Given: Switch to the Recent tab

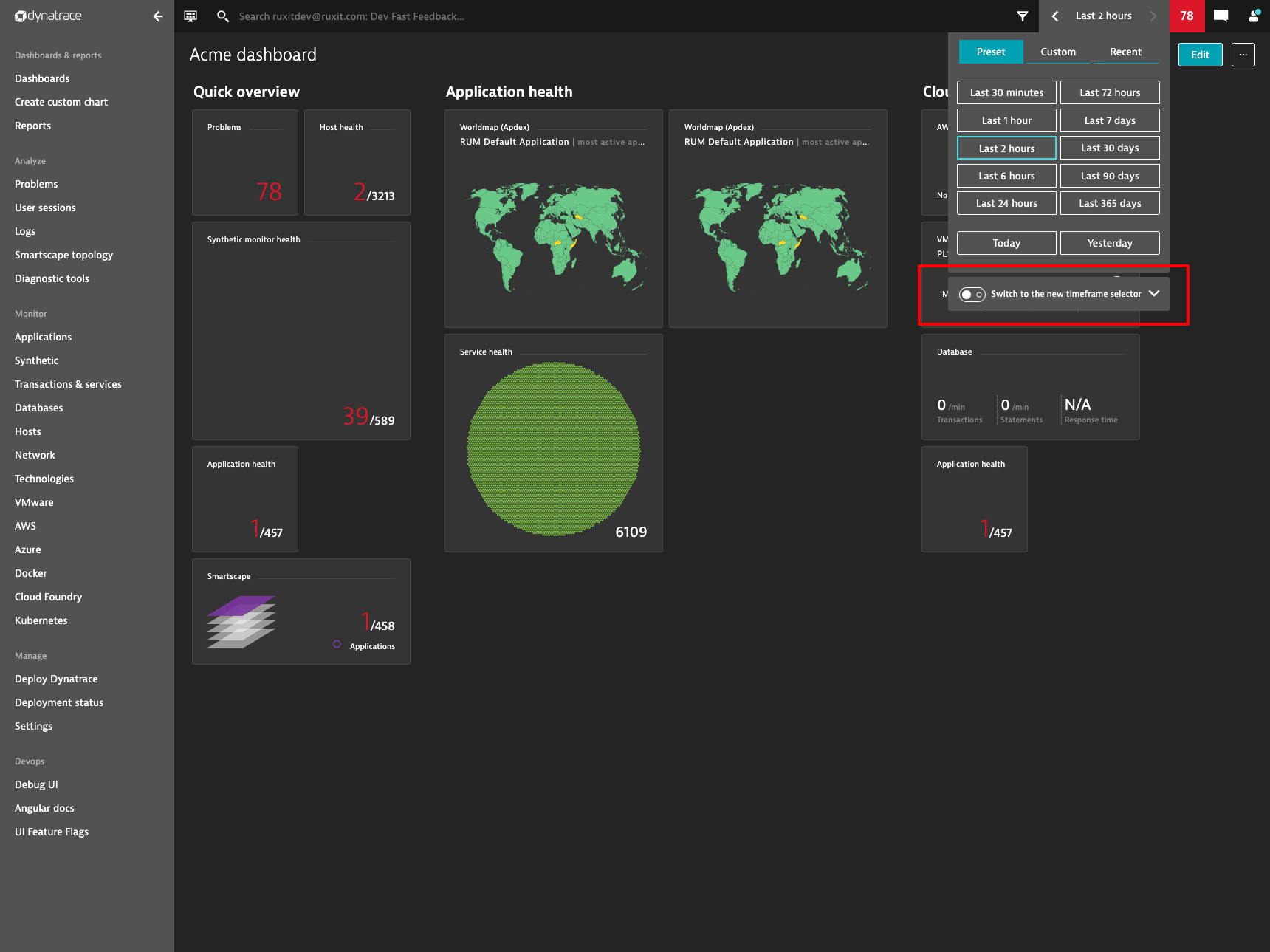Looking at the screenshot, I should (1125, 52).
